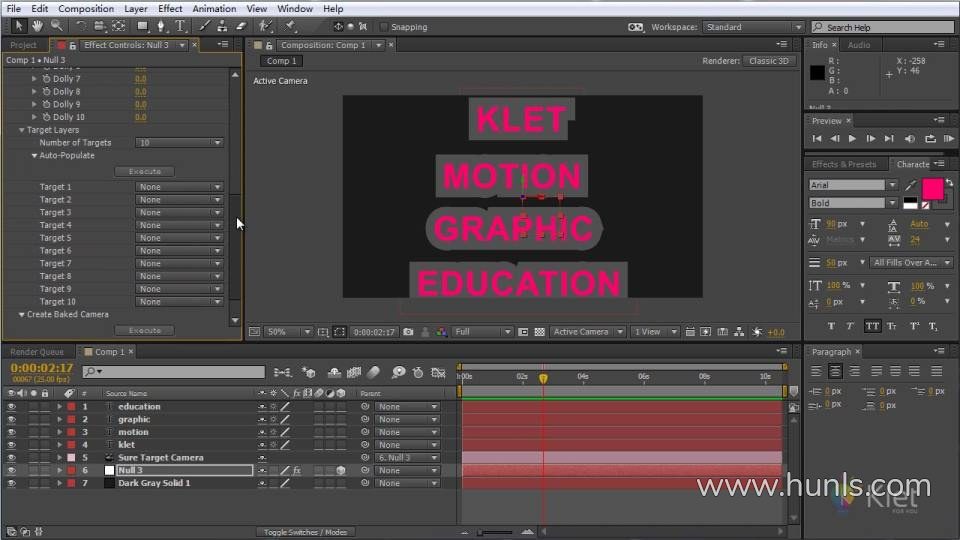
Task: Expand the Dolly 10 property
Action: coord(34,117)
